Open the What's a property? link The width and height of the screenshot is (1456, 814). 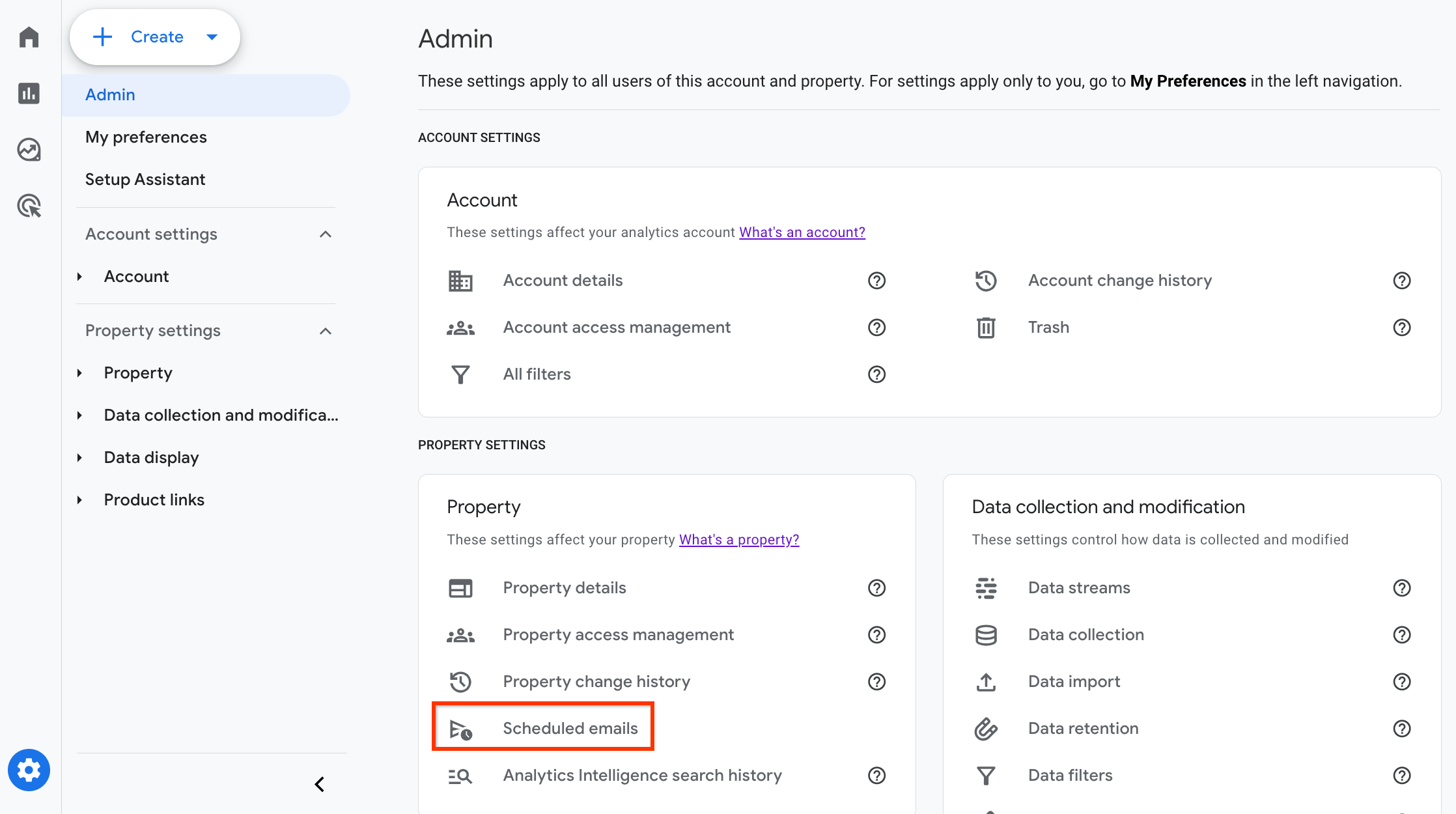(738, 540)
